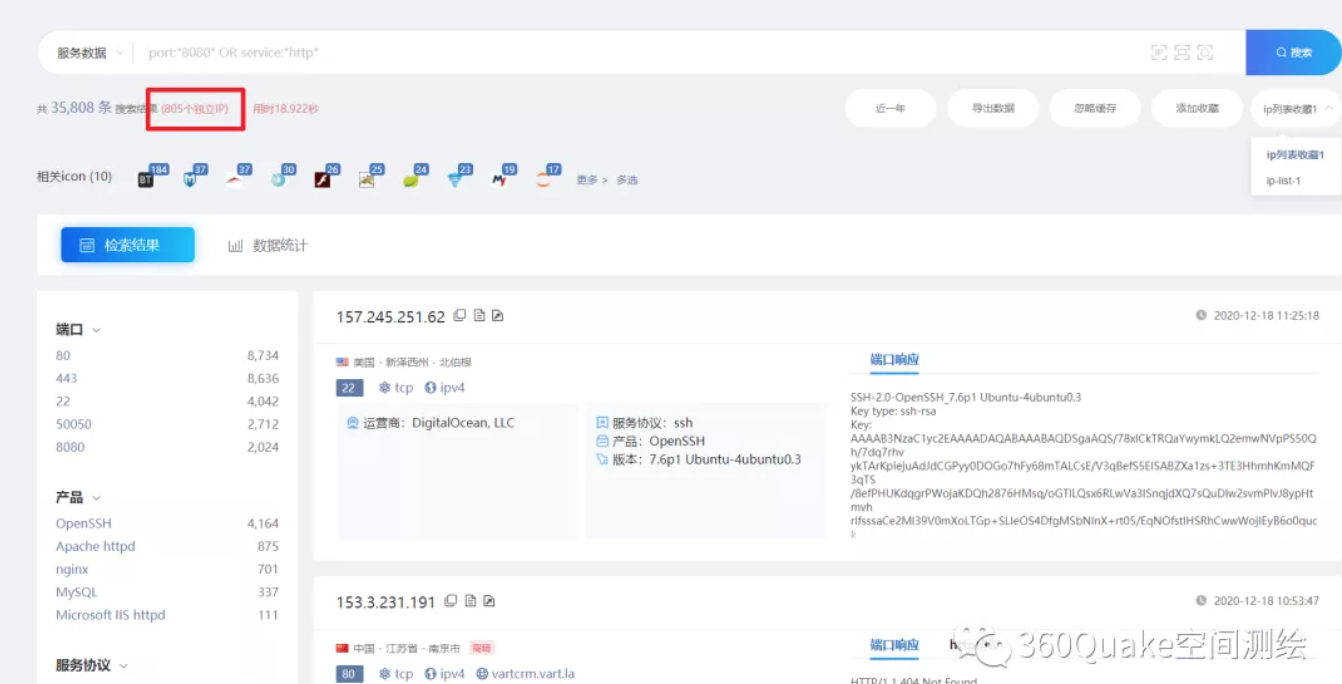Copy the IP address 157.245.251.62
The height and width of the screenshot is (684, 1342).
coord(460,316)
